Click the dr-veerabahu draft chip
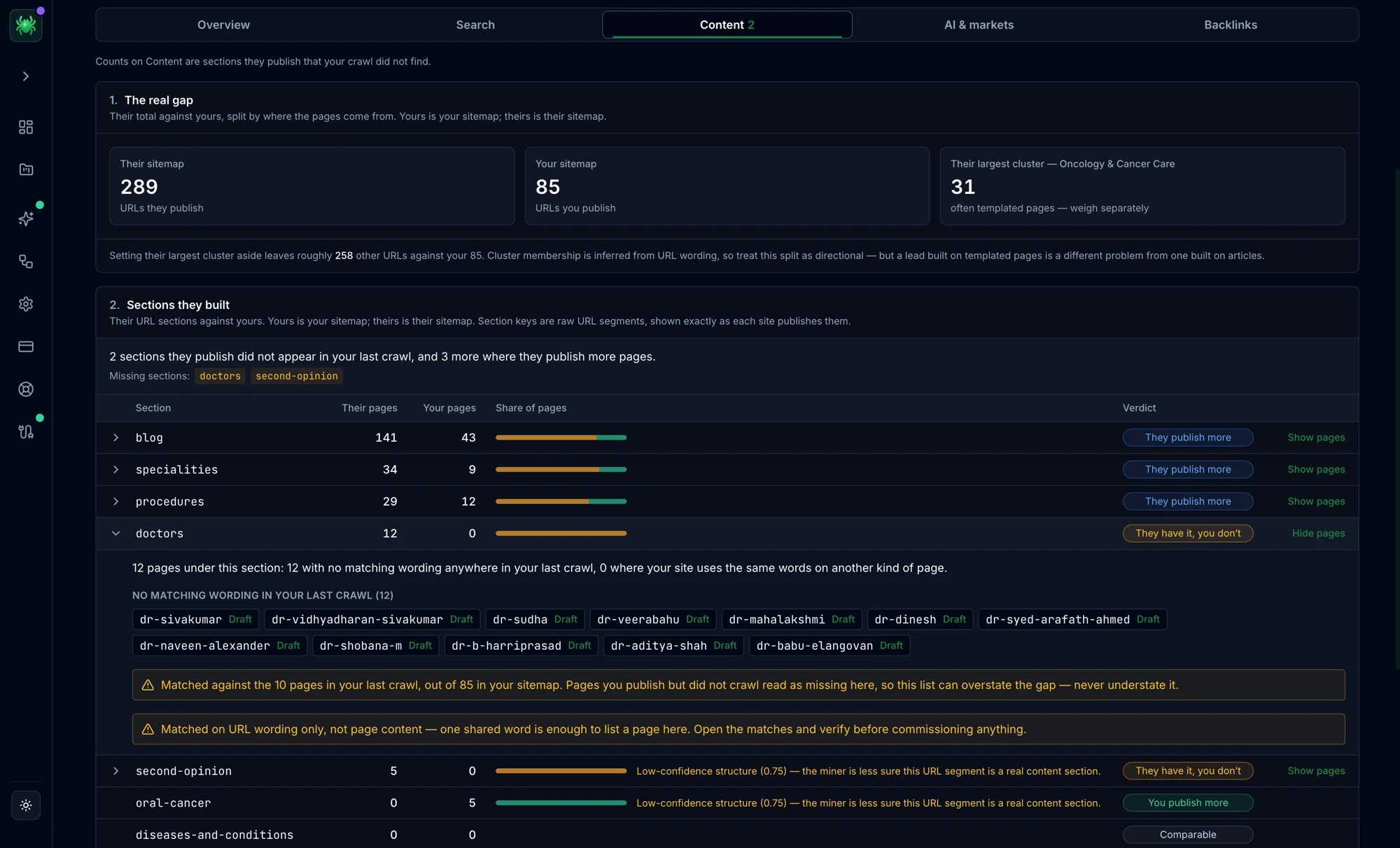This screenshot has height=848, width=1400. 653,620
